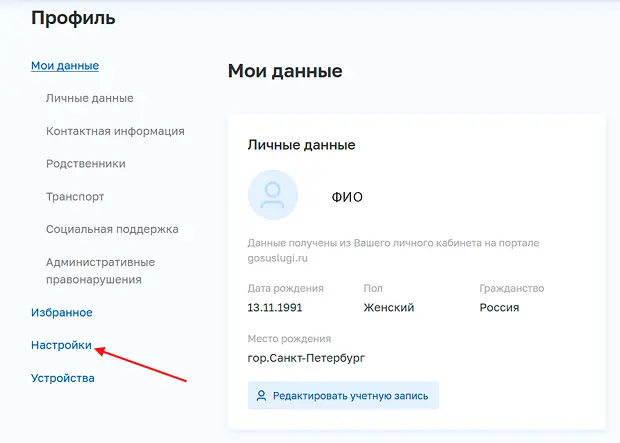Select Личные данные in the sidebar
The width and height of the screenshot is (620, 443).
89,98
